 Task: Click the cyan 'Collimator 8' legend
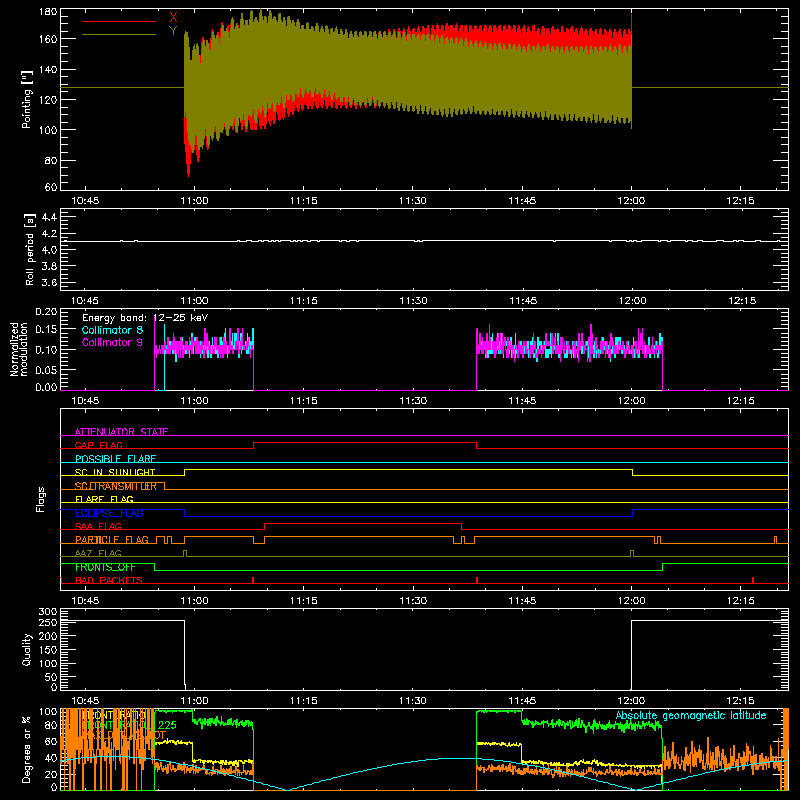click(112, 330)
